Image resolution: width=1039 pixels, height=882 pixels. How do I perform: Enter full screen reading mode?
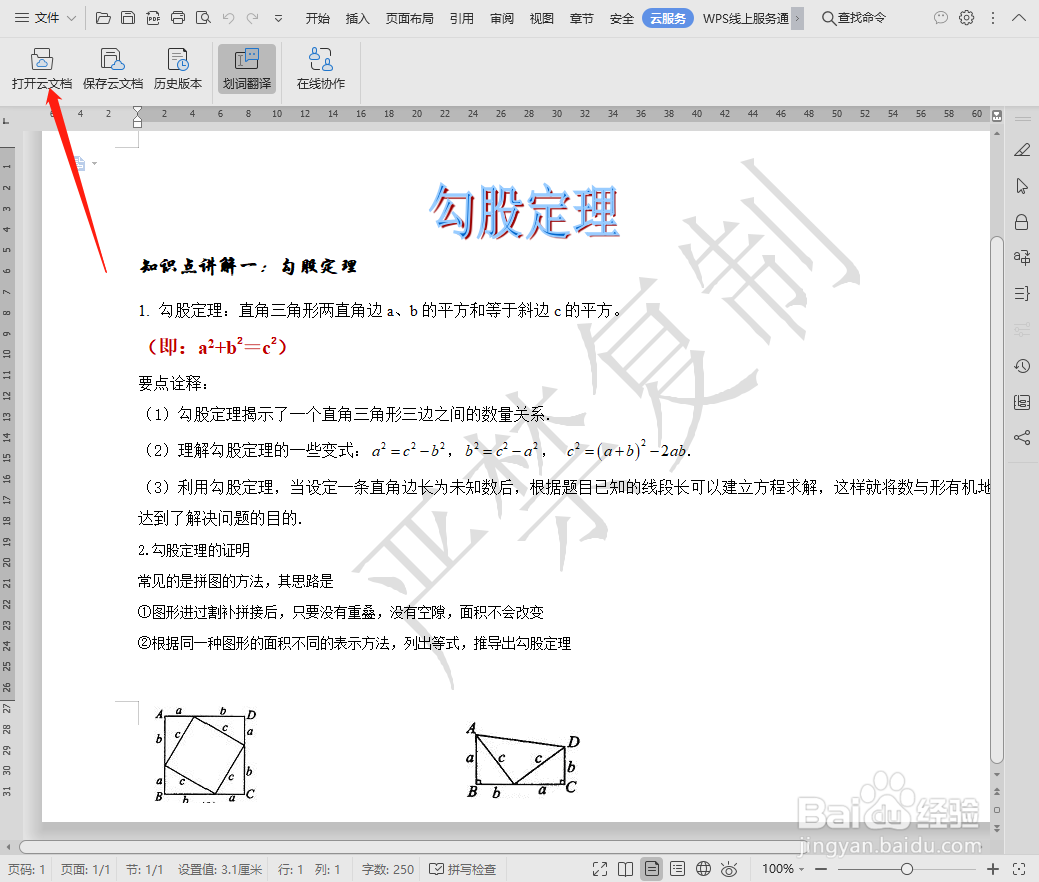(x=600, y=868)
